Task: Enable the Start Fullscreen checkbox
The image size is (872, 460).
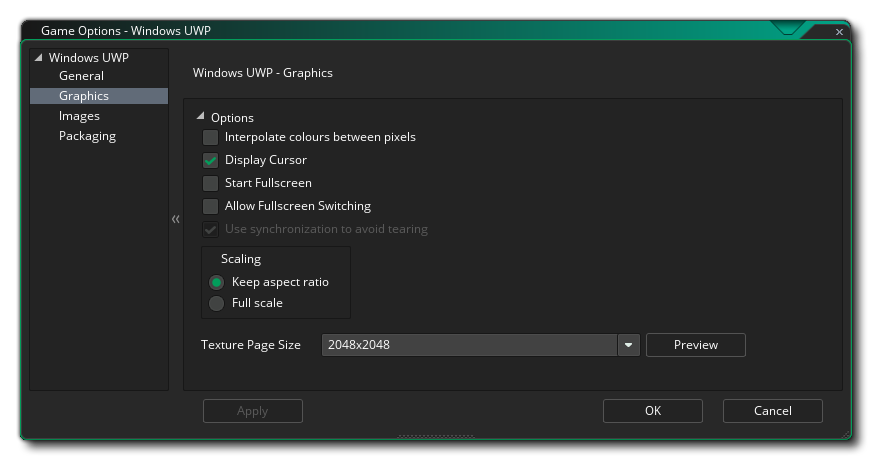Action: (x=210, y=183)
